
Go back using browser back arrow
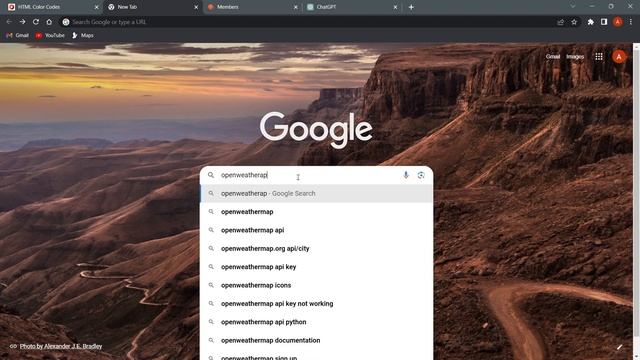[x=9, y=22]
